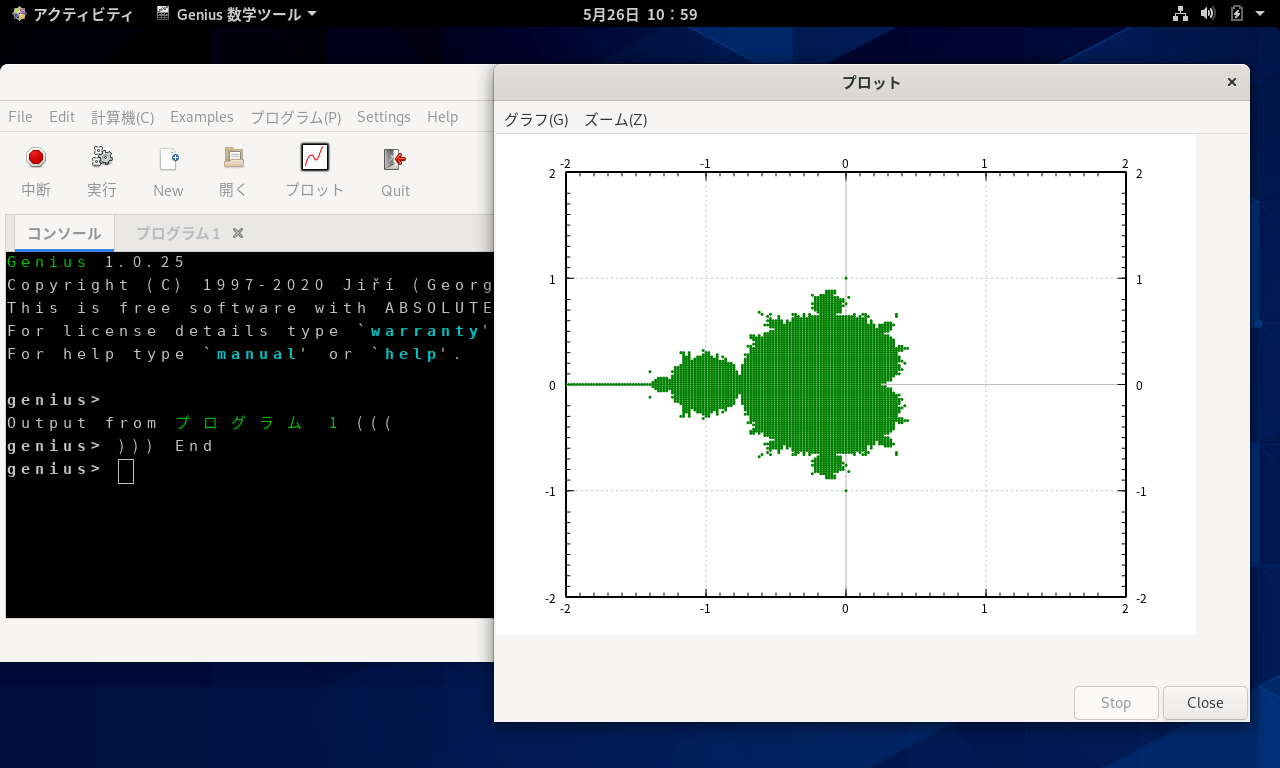The image size is (1280, 768).
Task: Open the ズーム(Z) menu in plot window
Action: 616,120
